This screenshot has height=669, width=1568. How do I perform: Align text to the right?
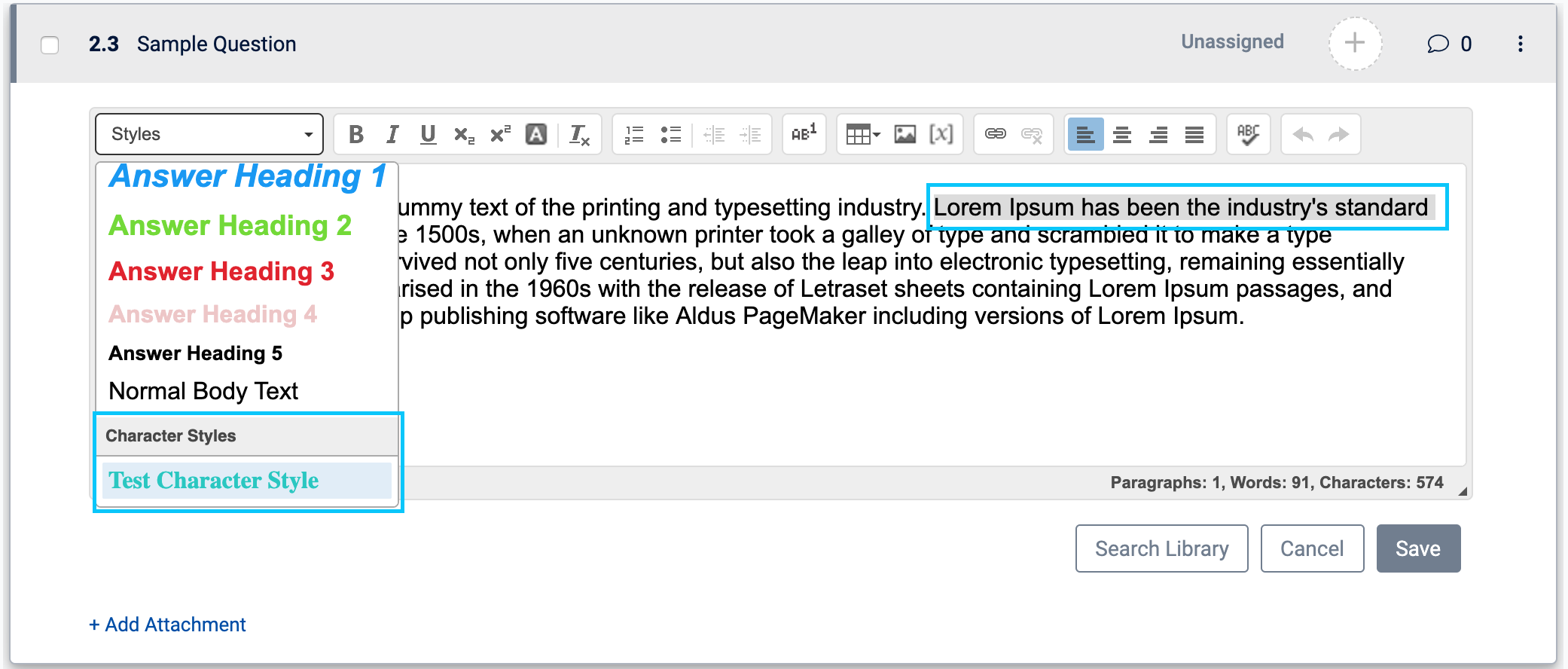click(x=1158, y=134)
